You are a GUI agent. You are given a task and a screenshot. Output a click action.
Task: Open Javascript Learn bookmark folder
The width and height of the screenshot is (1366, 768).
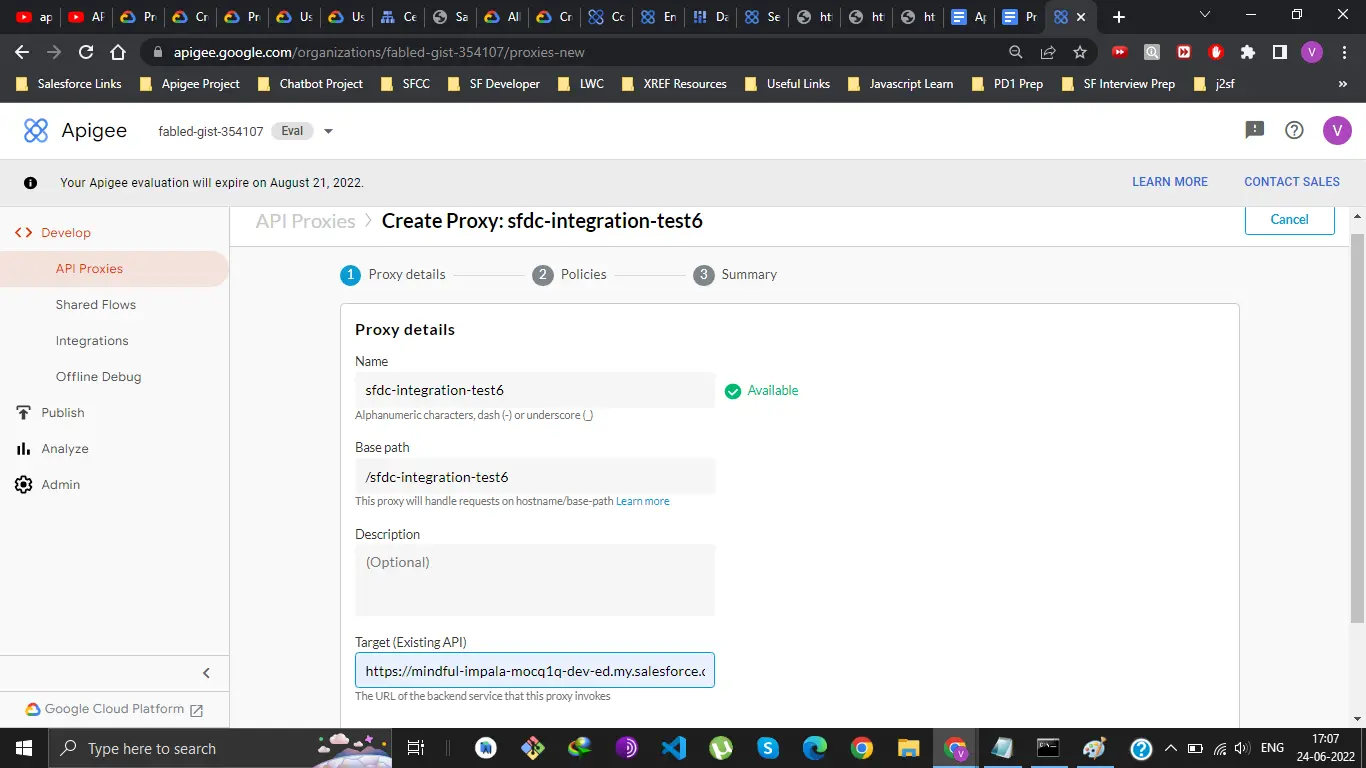[900, 84]
